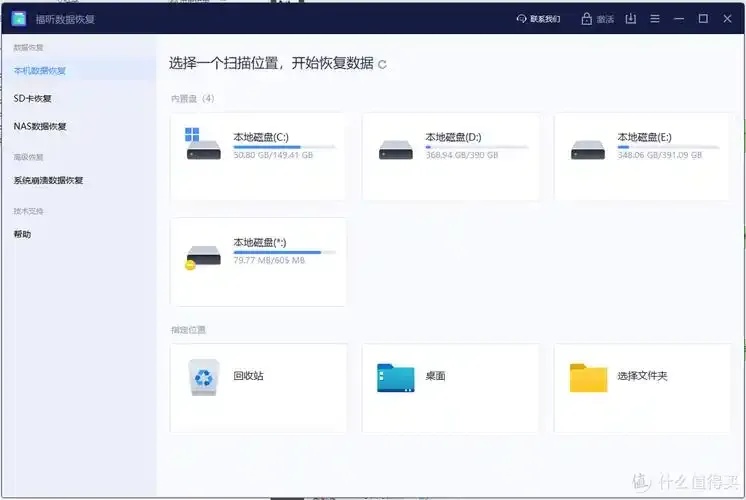Click E: drive usage progress bar
Image resolution: width=746 pixels, height=500 pixels.
[x=668, y=147]
